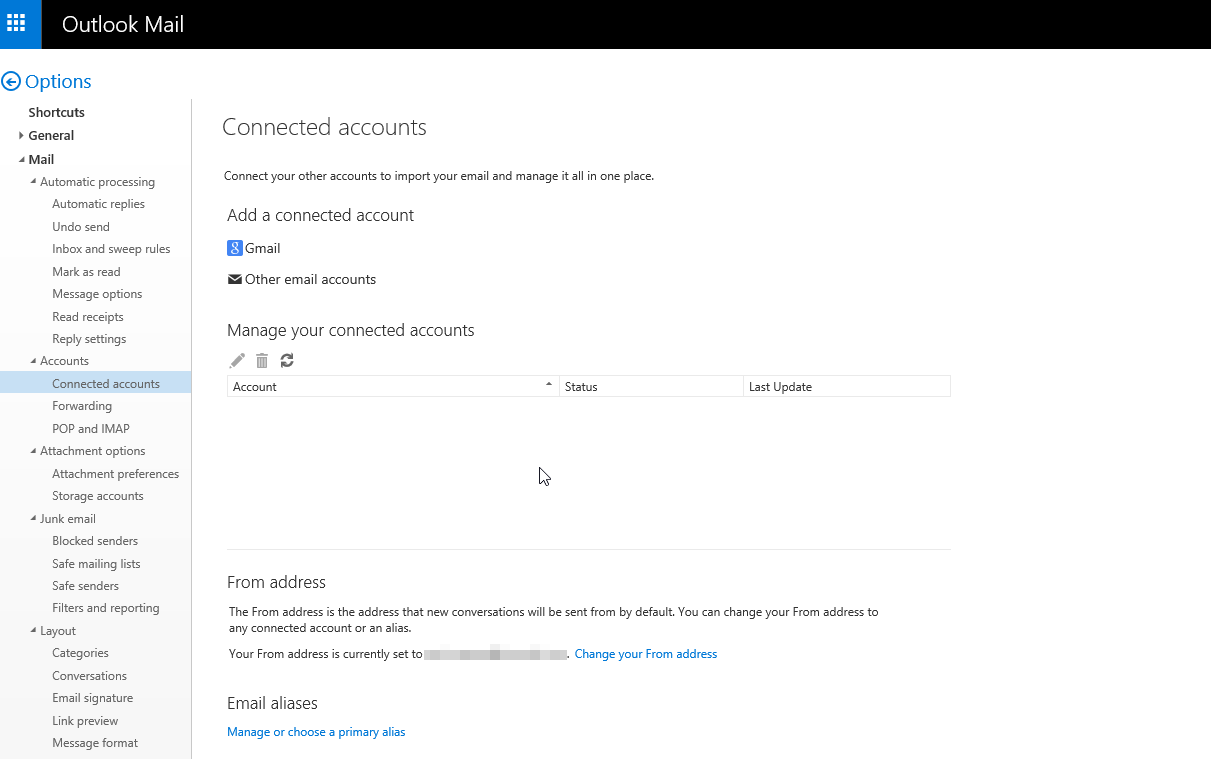Open Storage accounts settings
1211x759 pixels.
coord(98,496)
